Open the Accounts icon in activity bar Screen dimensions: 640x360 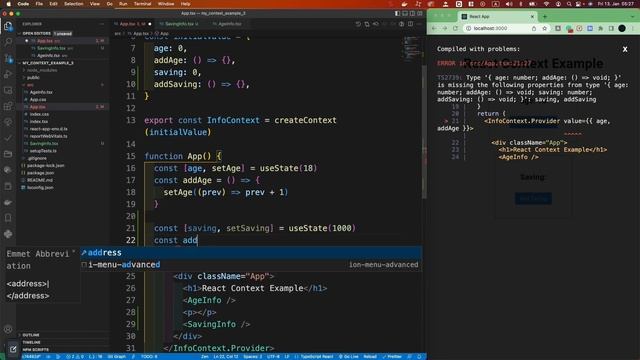[x=8, y=329]
